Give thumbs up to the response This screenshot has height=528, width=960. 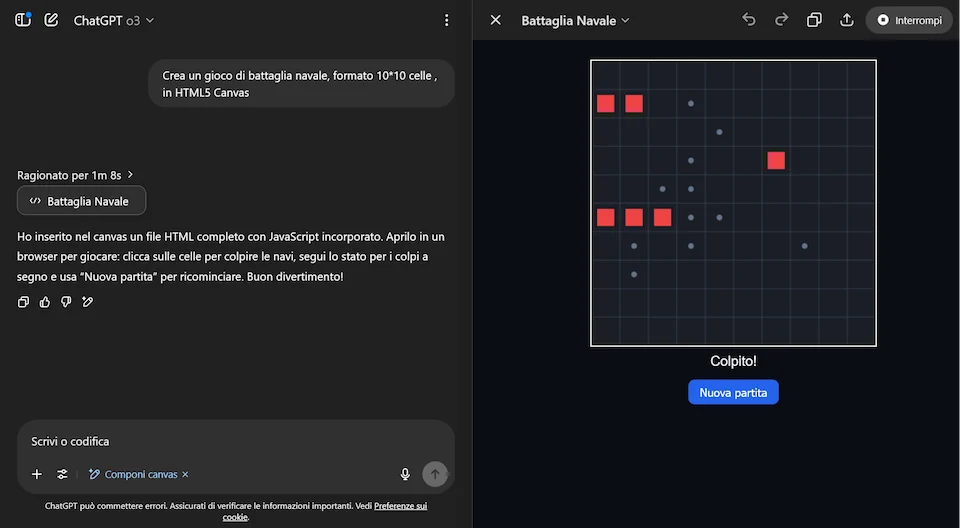[45, 302]
